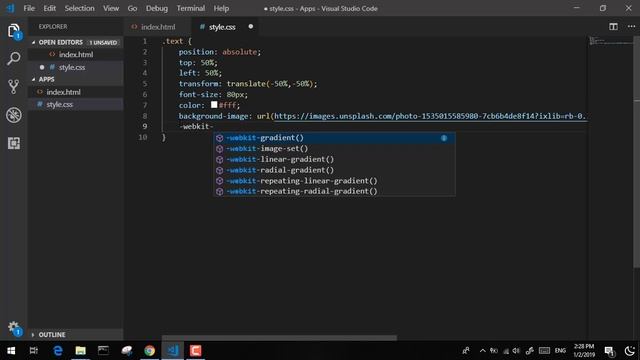
Task: Click the vertical editor scrollbar
Action: 636,152
